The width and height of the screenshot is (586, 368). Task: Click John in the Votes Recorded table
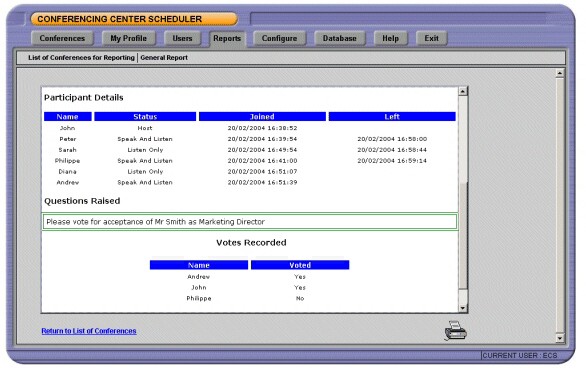(199, 288)
